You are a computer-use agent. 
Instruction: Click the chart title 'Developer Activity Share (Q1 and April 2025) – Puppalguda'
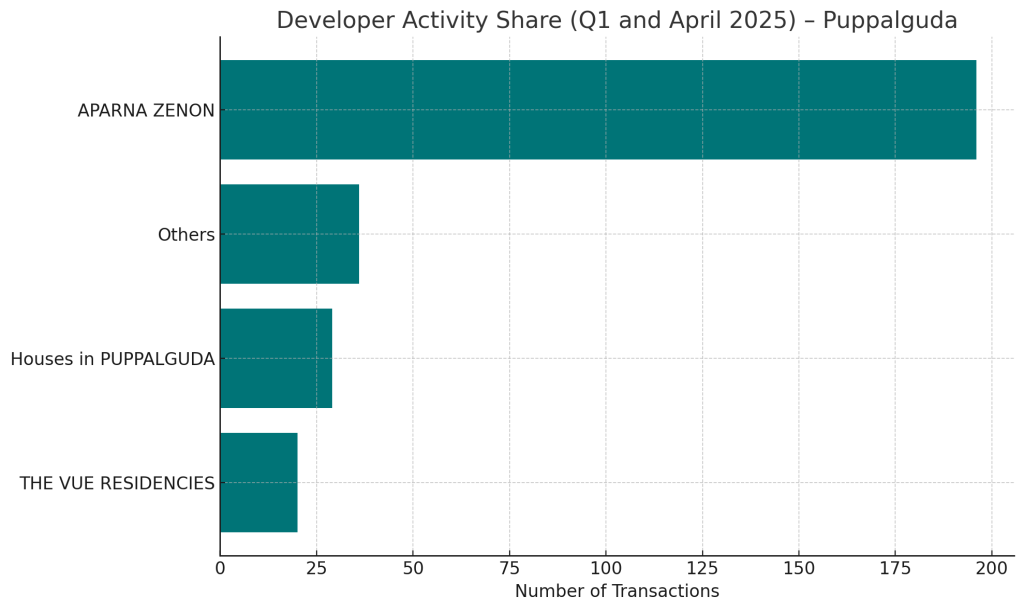pyautogui.click(x=616, y=20)
